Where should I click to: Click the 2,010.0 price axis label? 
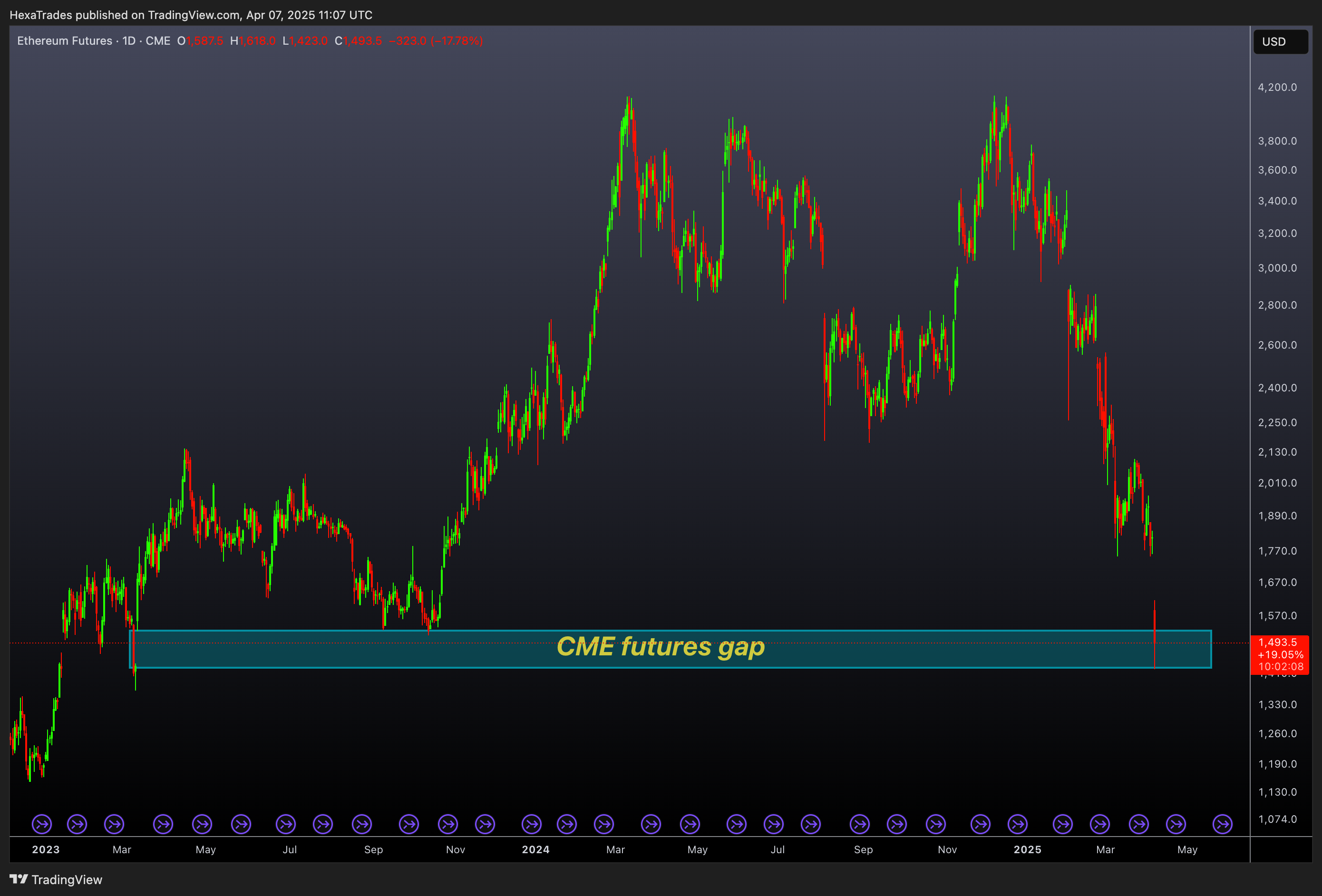[1277, 483]
